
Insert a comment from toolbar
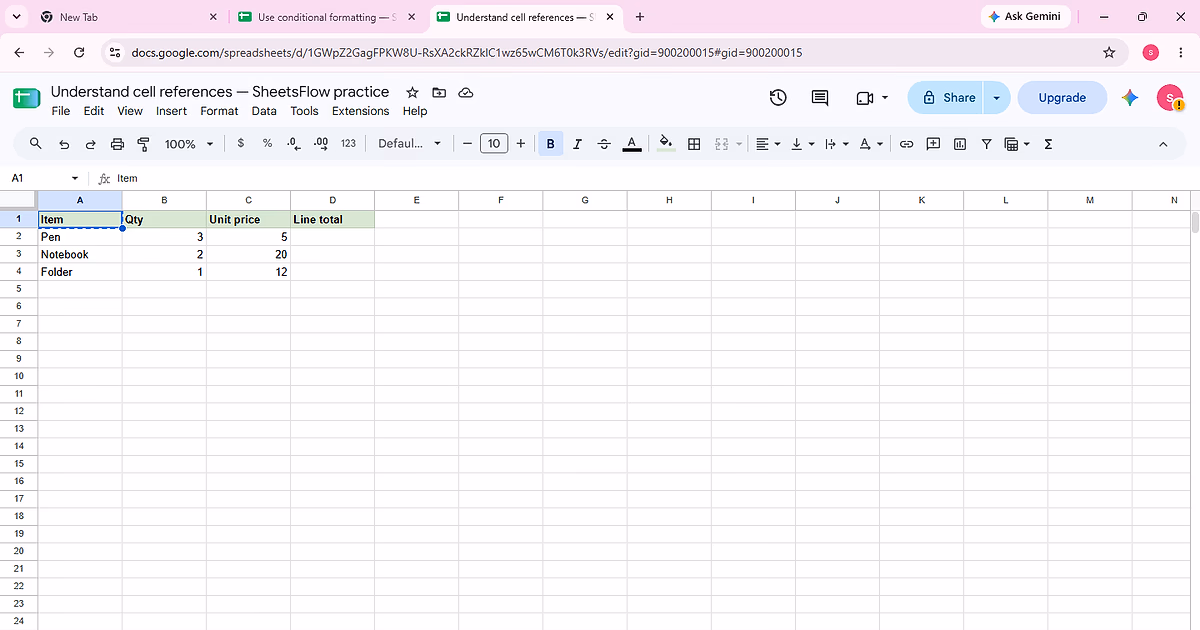933,144
